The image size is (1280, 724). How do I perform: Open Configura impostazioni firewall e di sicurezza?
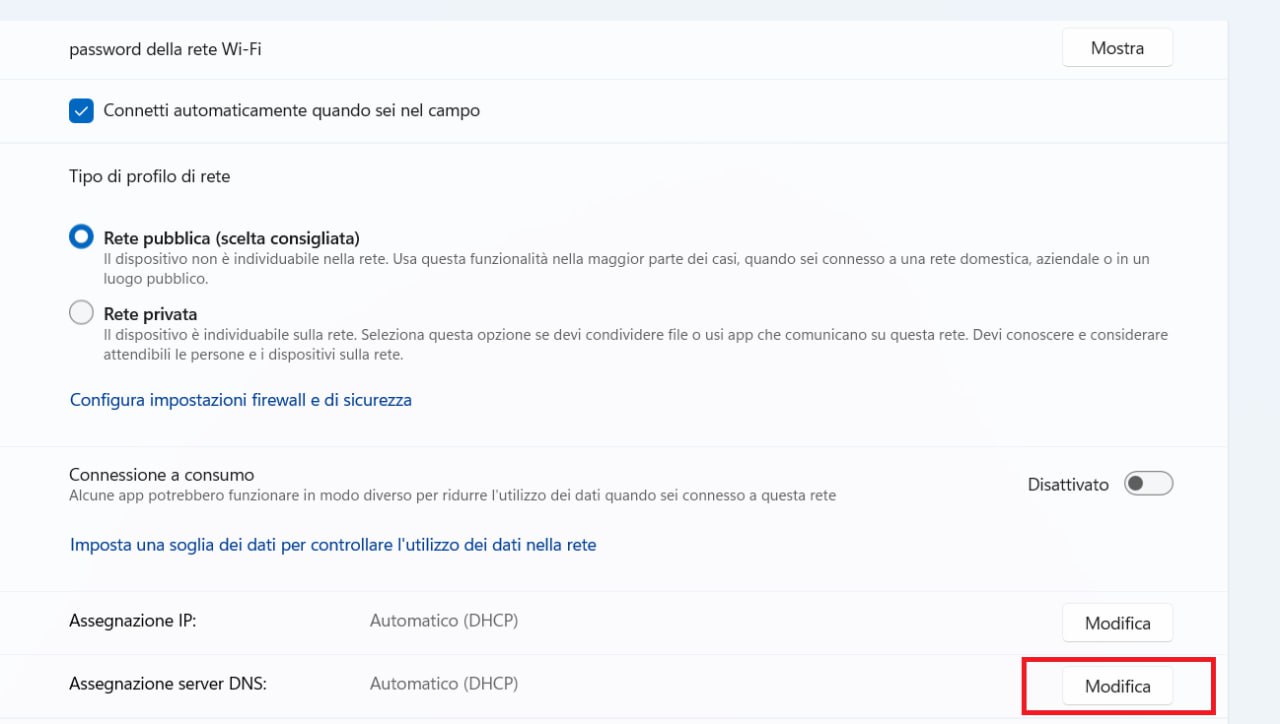[x=240, y=400]
